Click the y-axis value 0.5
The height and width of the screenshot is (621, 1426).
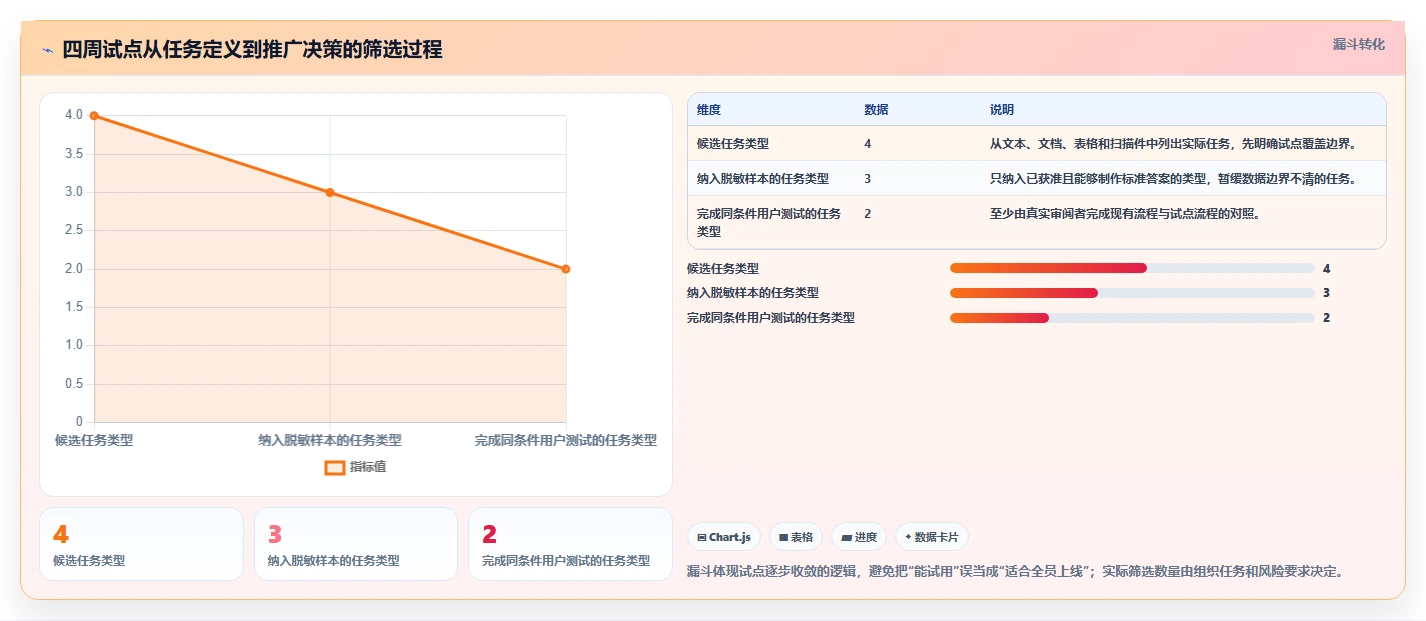coord(74,384)
